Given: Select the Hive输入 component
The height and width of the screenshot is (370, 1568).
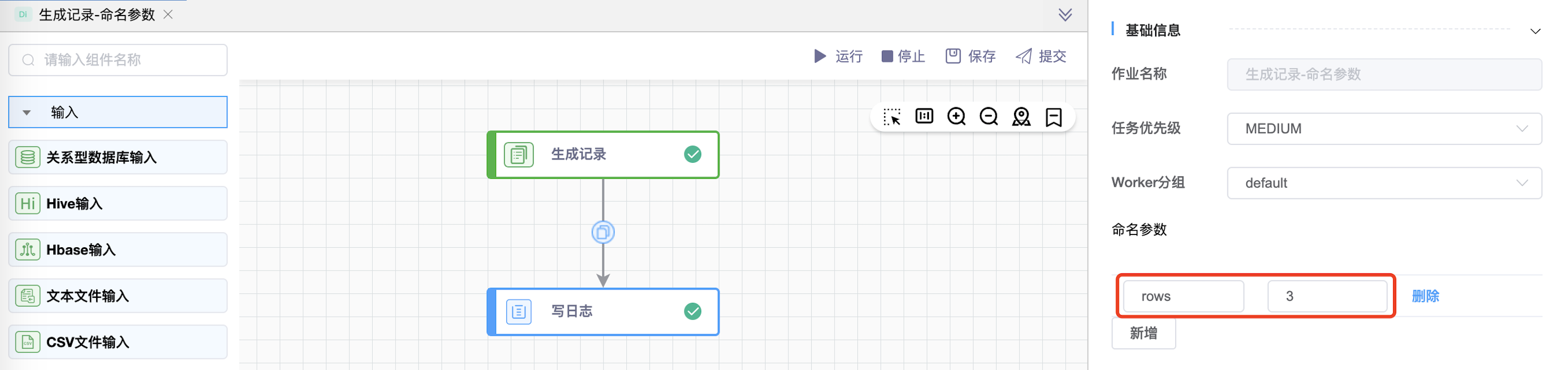Looking at the screenshot, I should coord(117,203).
